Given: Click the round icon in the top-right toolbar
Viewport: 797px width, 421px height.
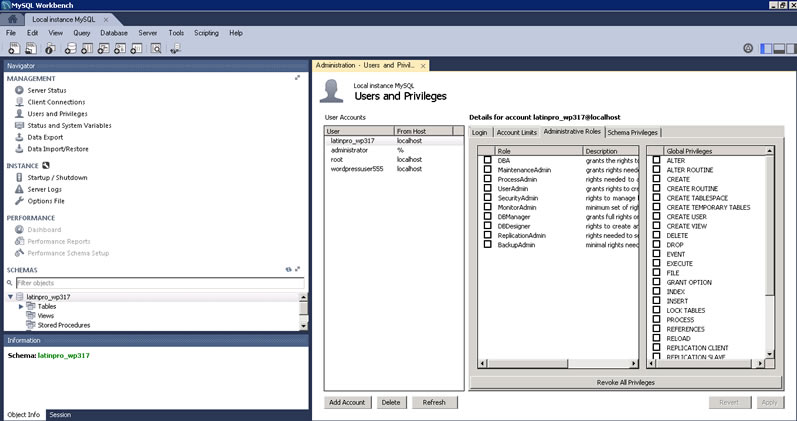Looking at the screenshot, I should point(748,48).
